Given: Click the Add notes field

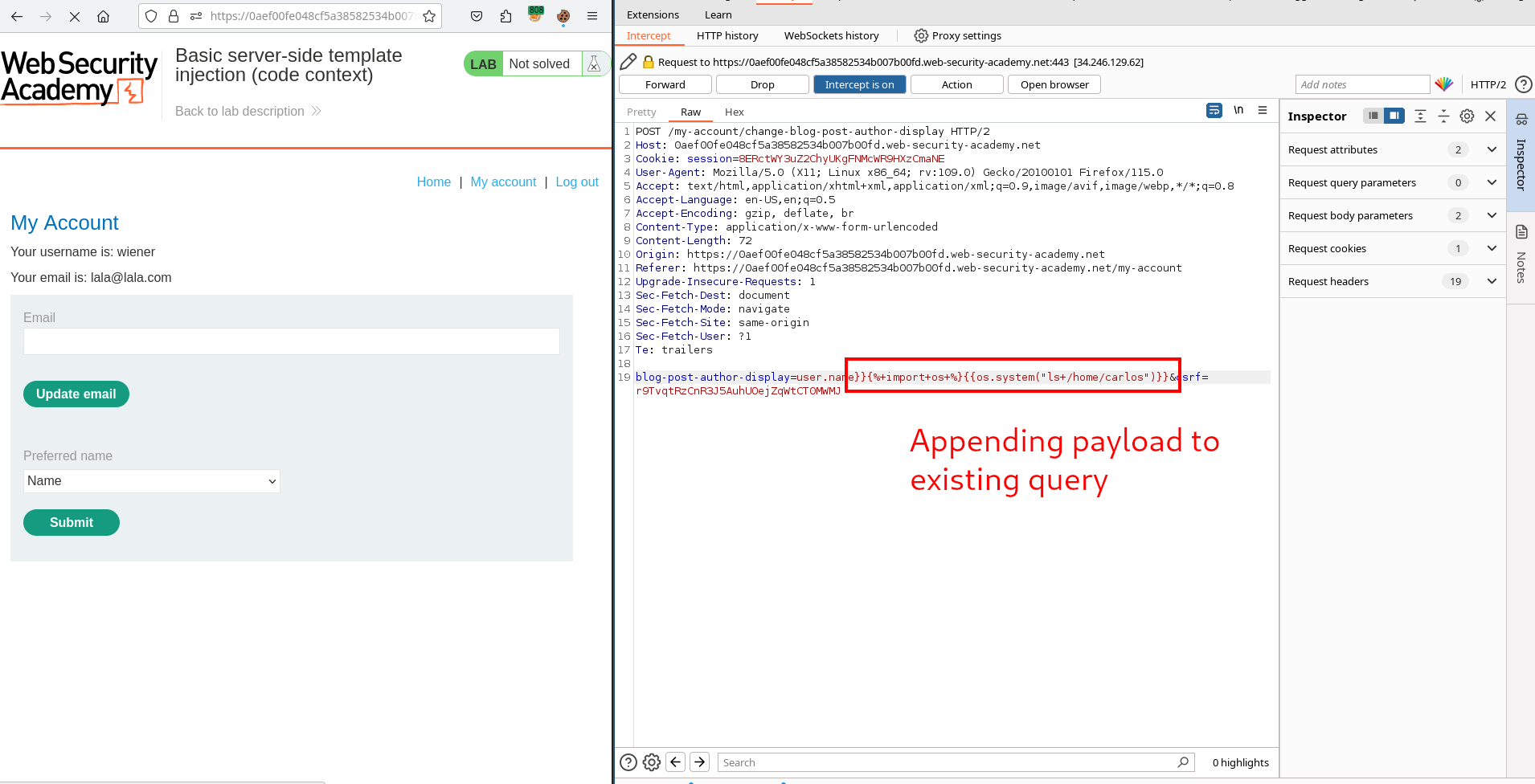Looking at the screenshot, I should 1362,84.
